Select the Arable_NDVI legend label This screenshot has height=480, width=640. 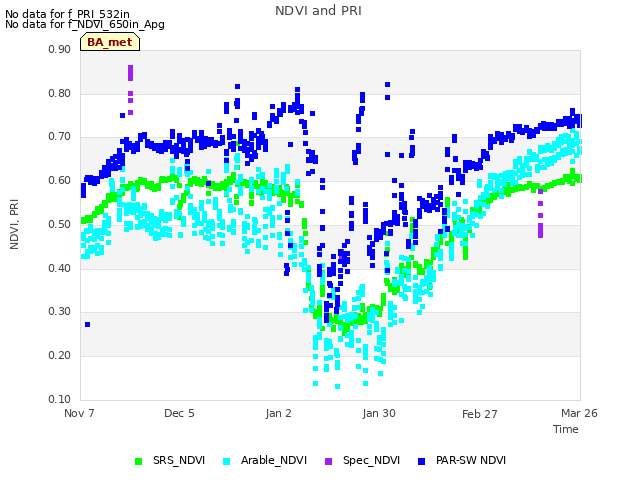274,460
